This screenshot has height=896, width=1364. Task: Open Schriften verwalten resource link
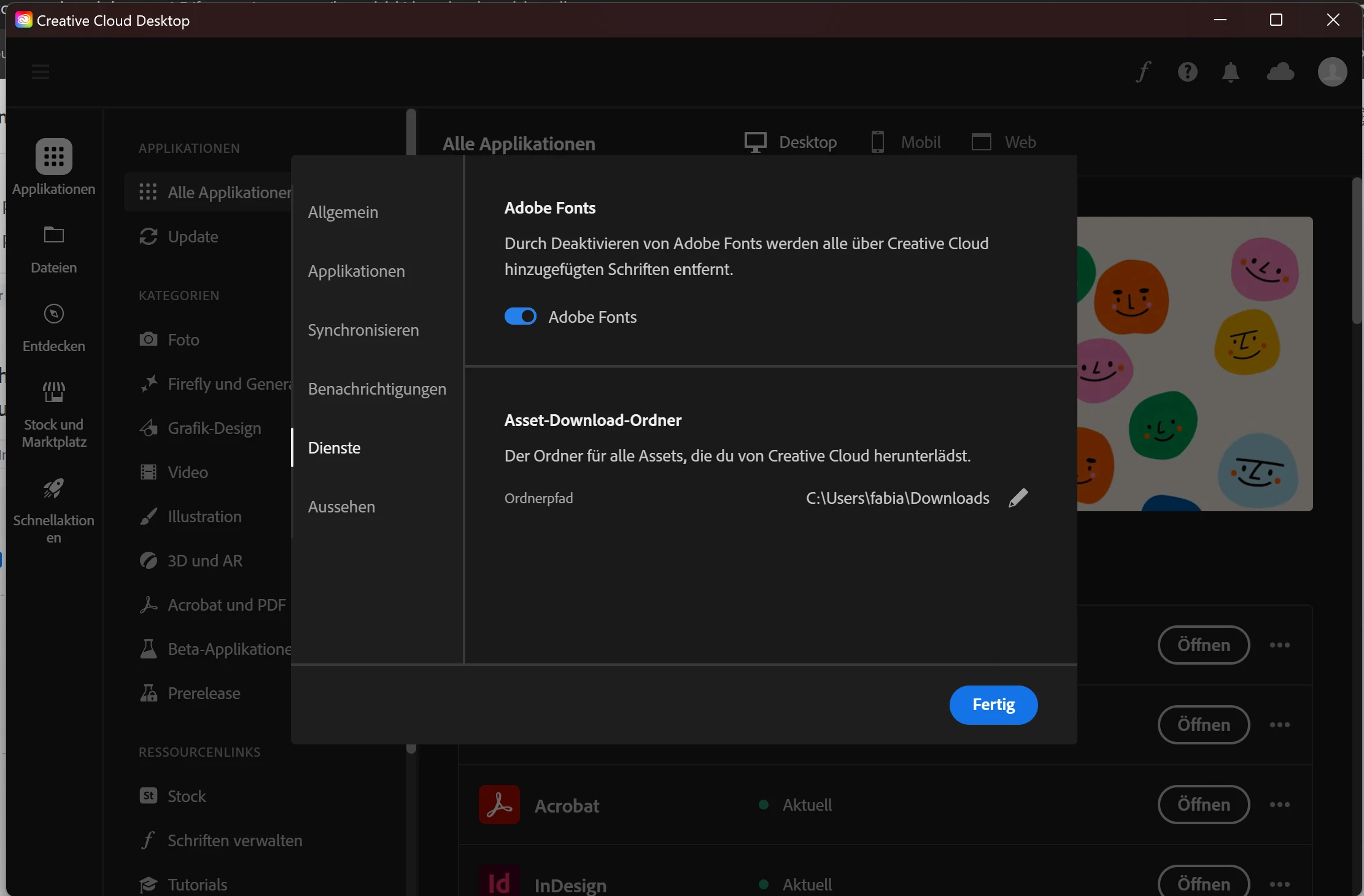[x=234, y=840]
